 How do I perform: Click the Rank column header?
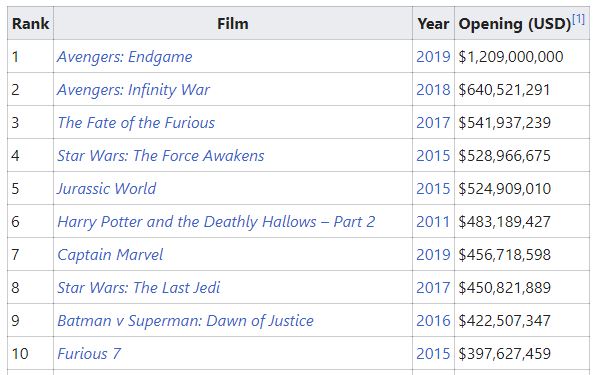(x=30, y=24)
